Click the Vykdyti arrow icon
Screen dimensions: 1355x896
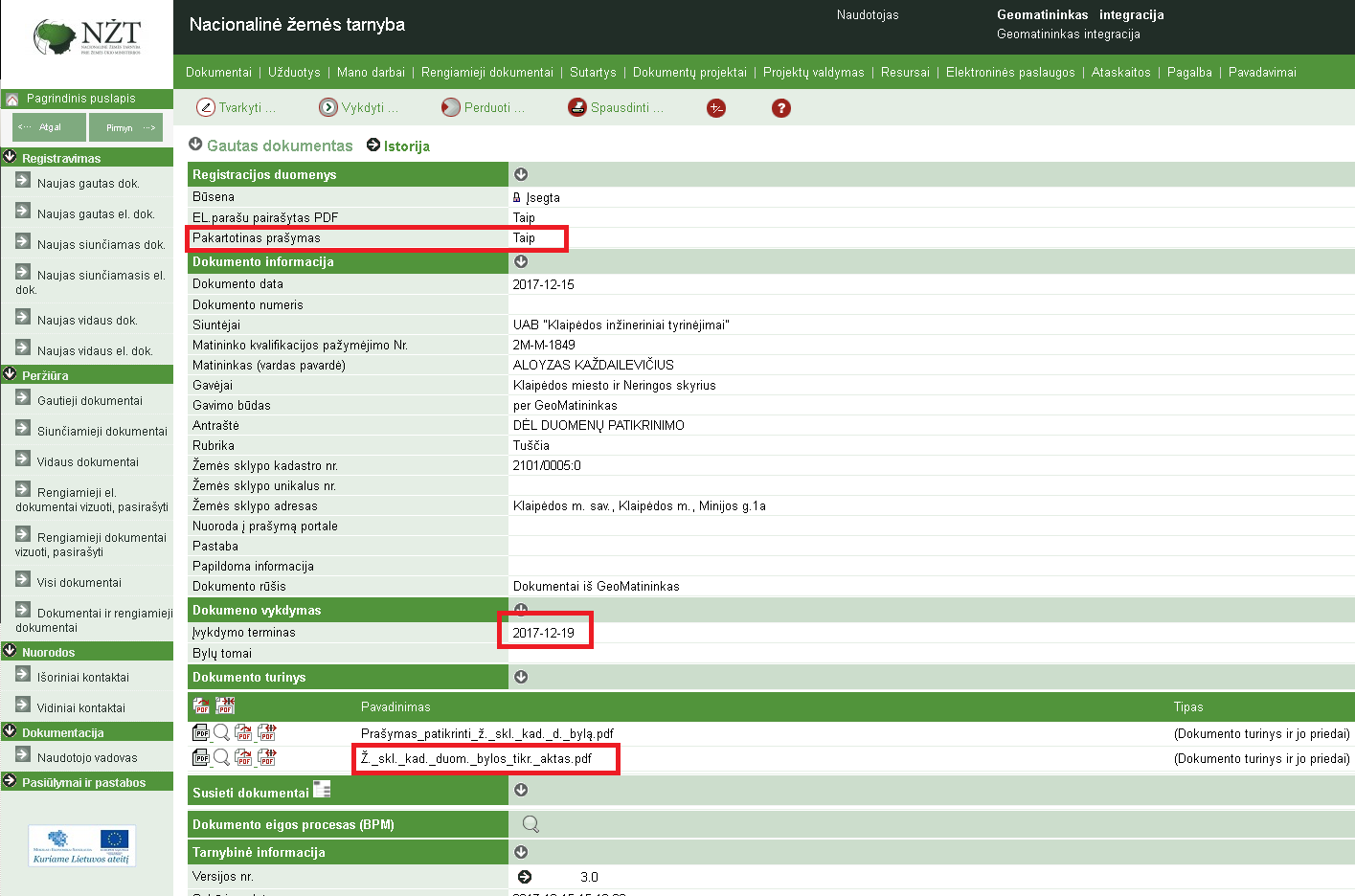pos(328,107)
